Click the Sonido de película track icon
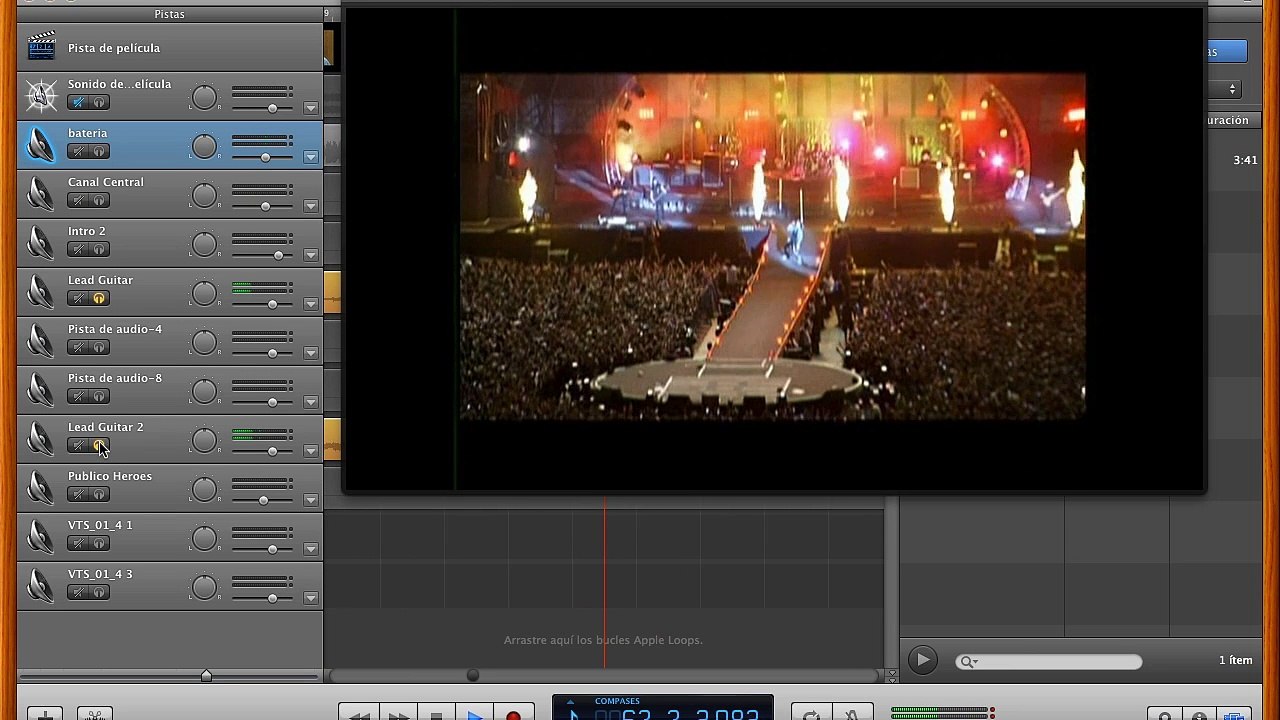 pyautogui.click(x=41, y=96)
